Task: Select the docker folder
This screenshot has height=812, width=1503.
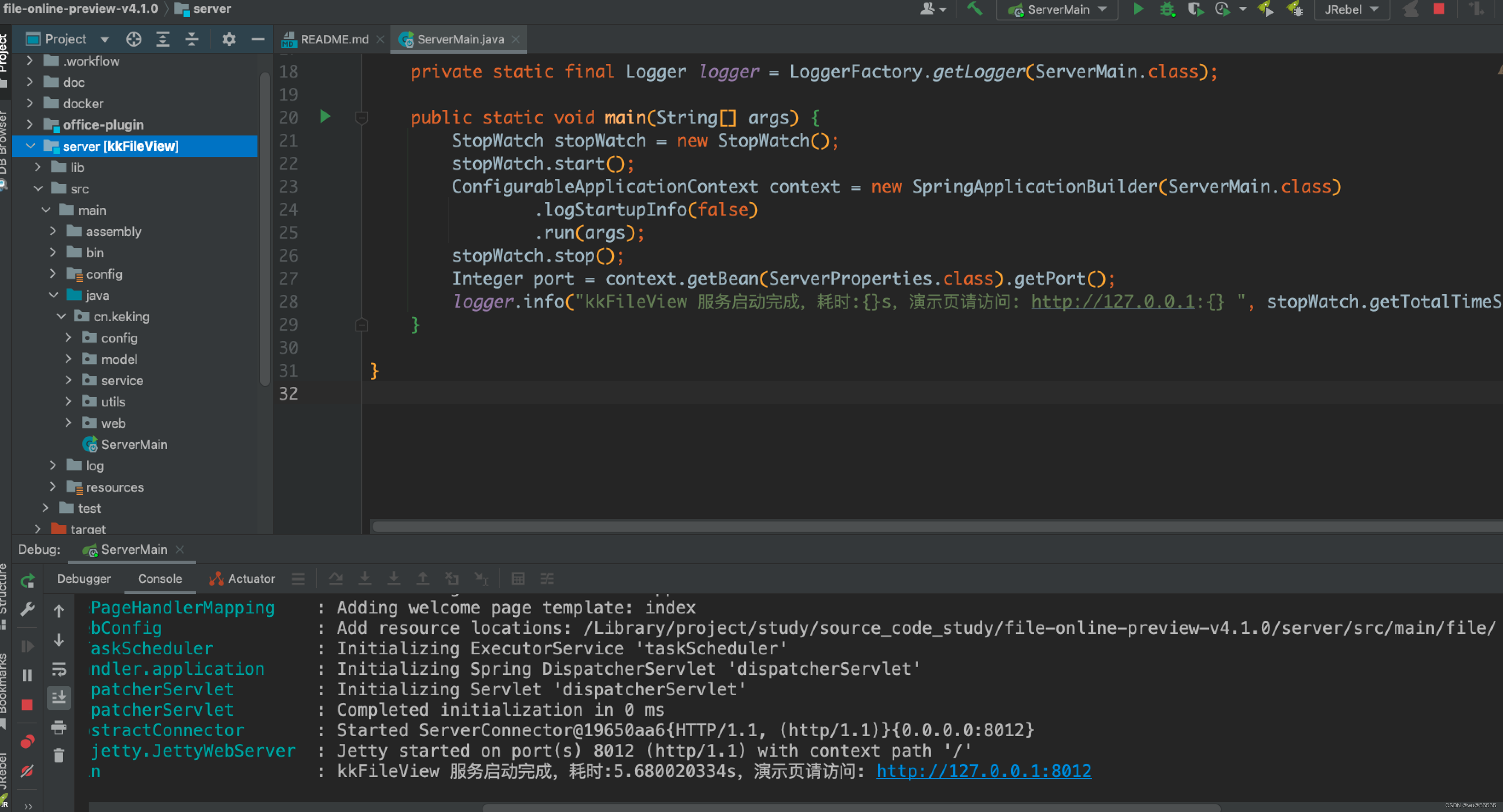Action: pyautogui.click(x=83, y=103)
